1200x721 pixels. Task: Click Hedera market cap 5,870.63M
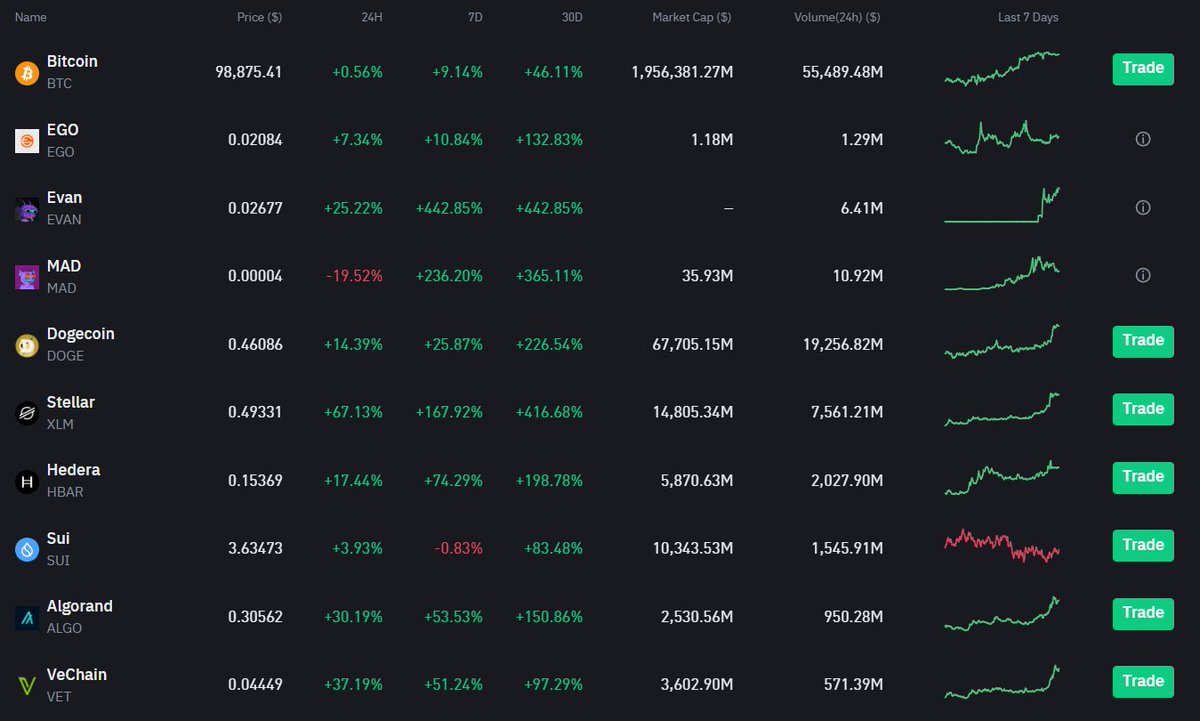(x=696, y=480)
